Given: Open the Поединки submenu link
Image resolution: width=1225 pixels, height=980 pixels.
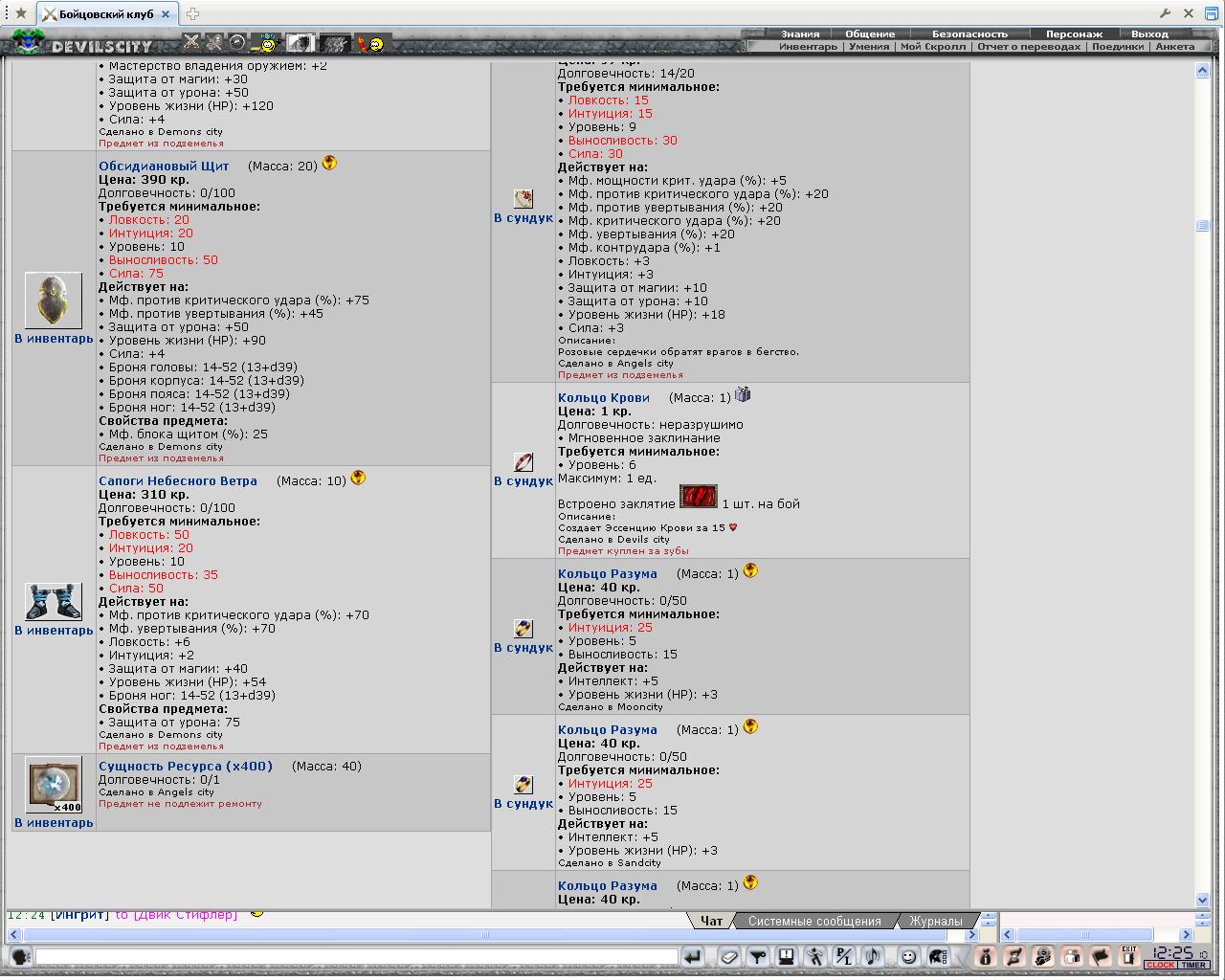Looking at the screenshot, I should (1118, 46).
